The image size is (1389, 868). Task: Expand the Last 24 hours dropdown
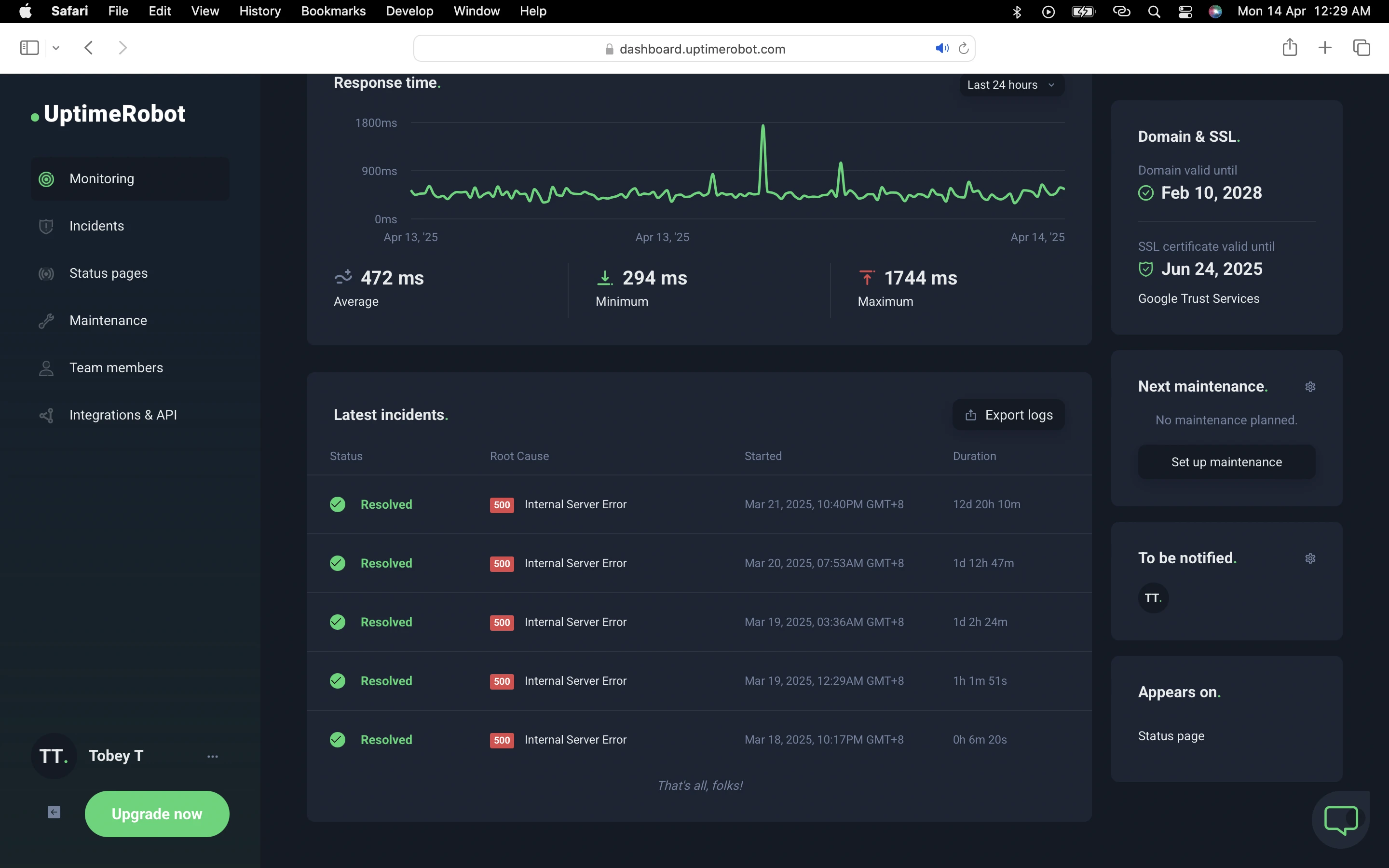click(x=1011, y=85)
